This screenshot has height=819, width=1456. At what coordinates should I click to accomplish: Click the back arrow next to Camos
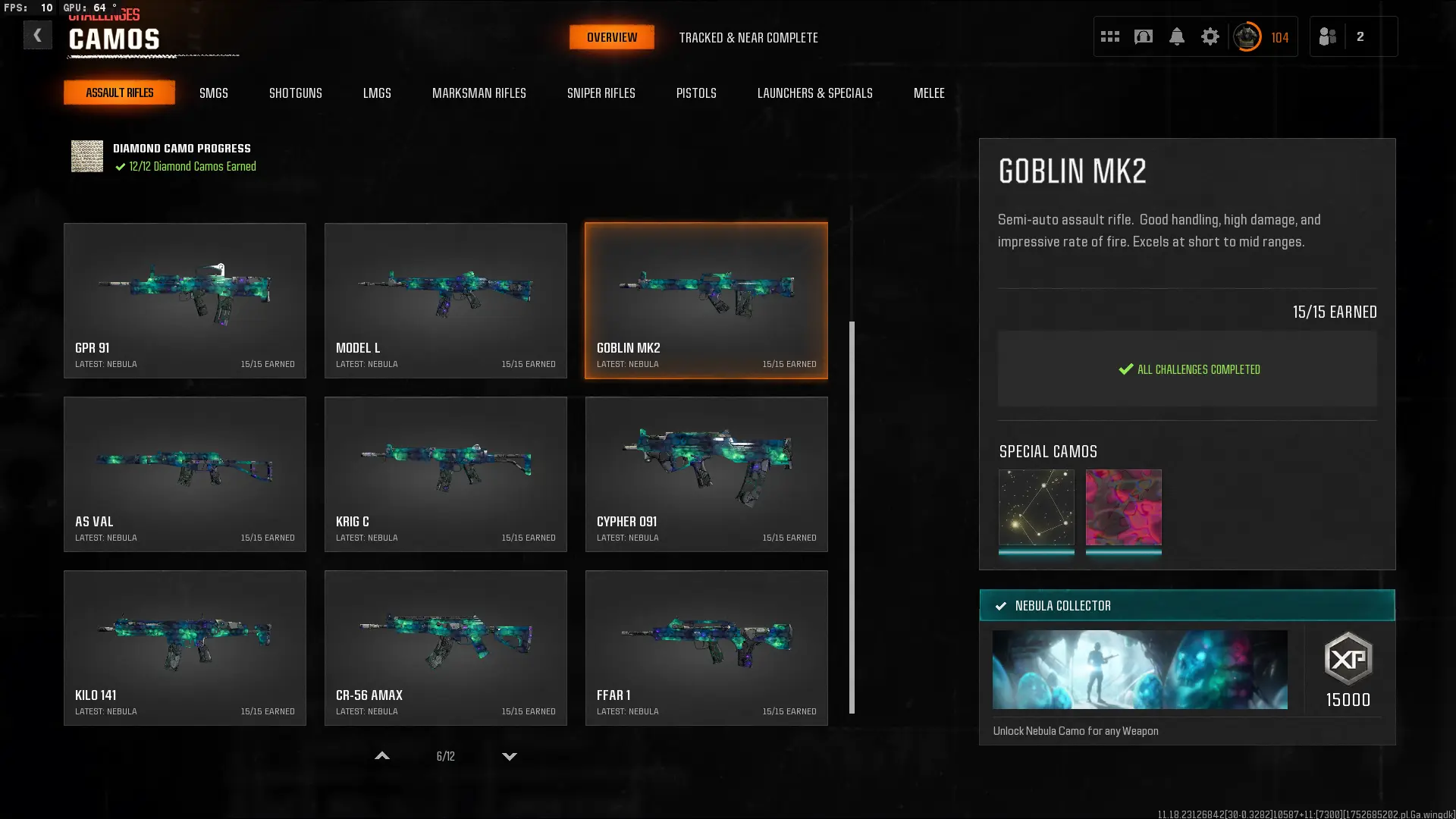tap(37, 35)
